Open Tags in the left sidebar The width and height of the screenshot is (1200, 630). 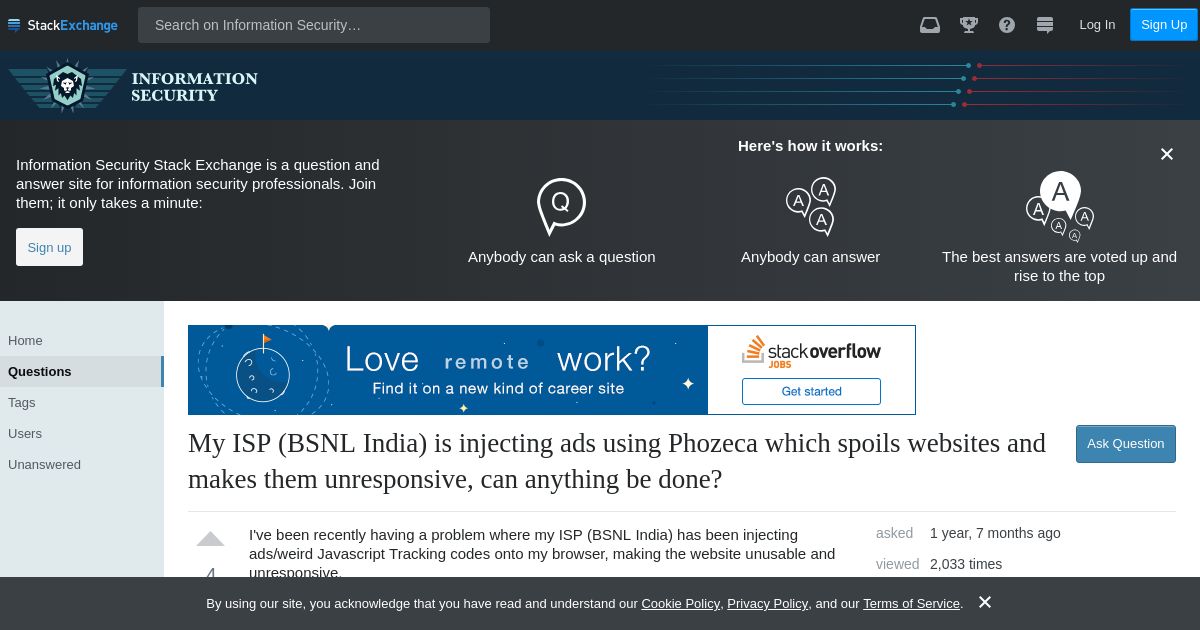82,402
